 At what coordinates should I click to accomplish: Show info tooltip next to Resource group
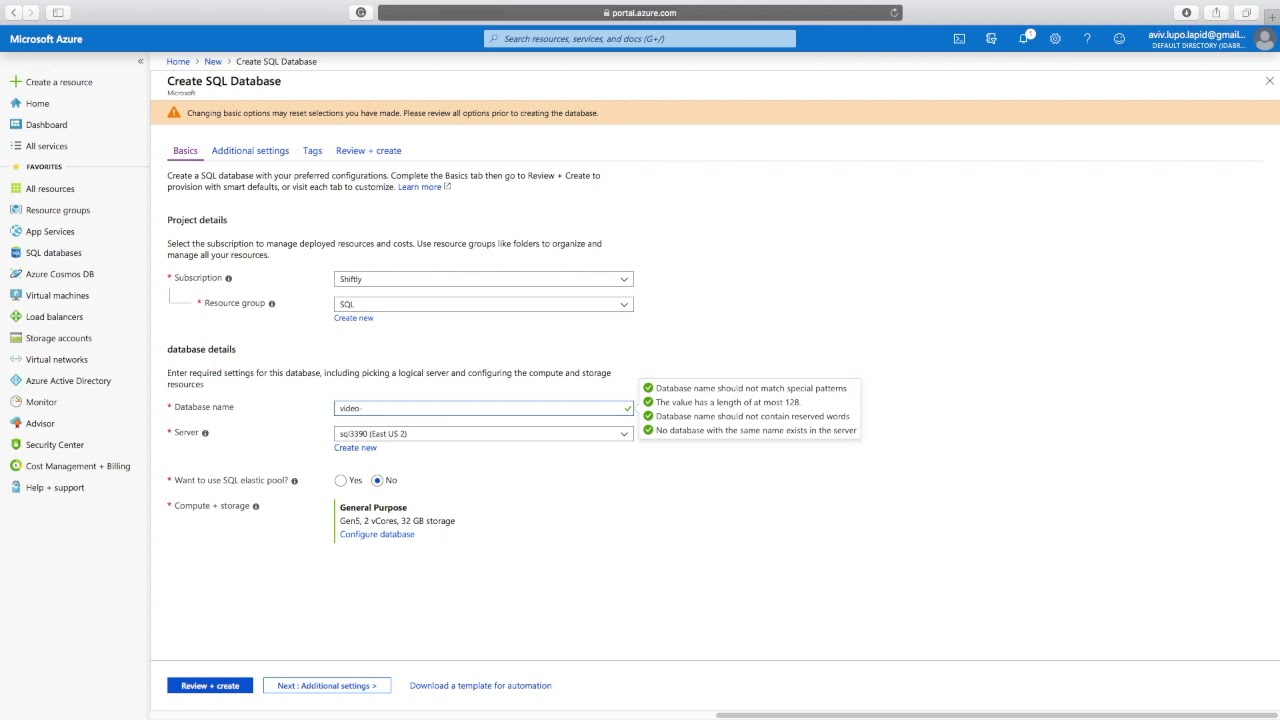[x=271, y=304]
